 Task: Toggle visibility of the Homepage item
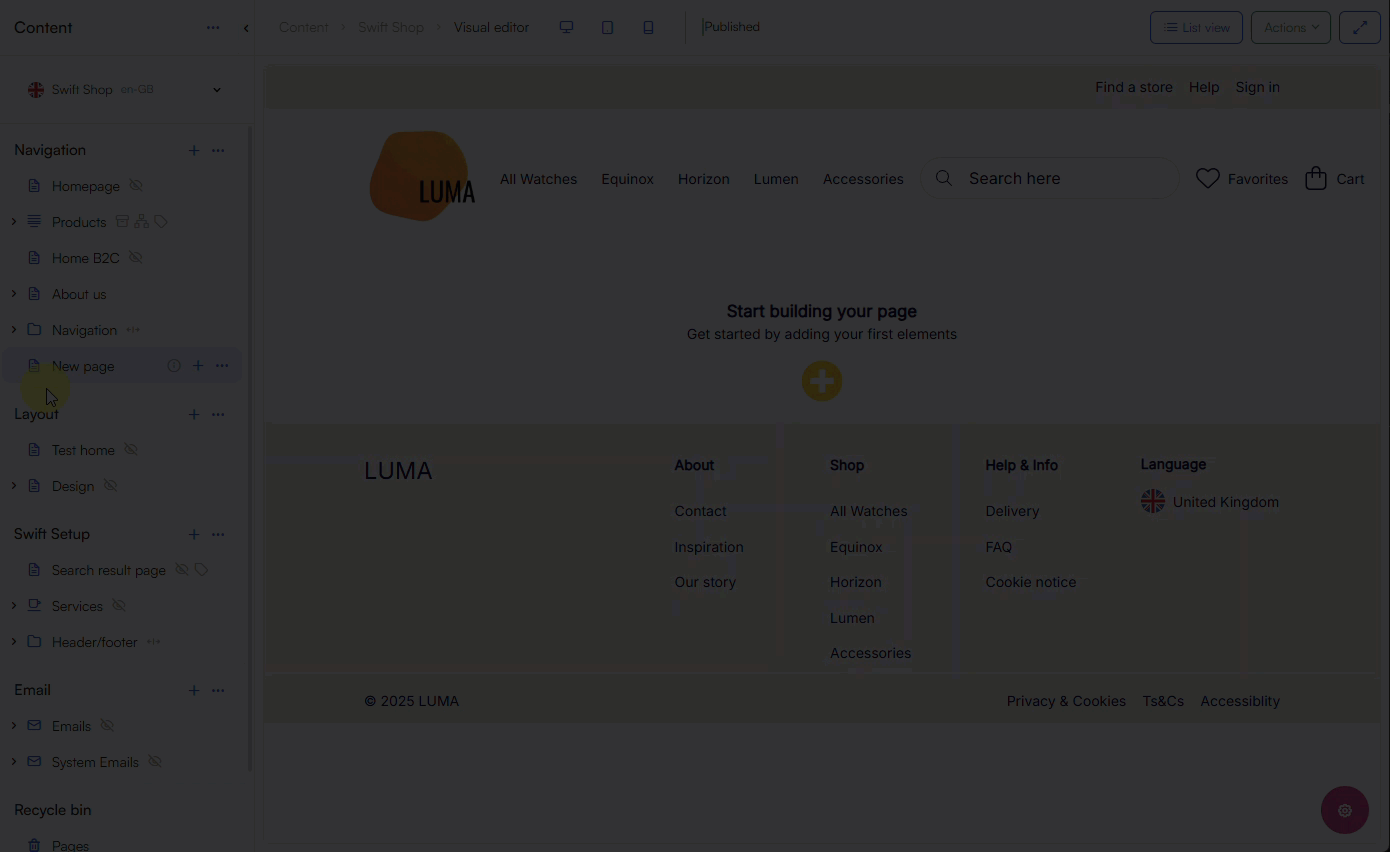(x=136, y=186)
